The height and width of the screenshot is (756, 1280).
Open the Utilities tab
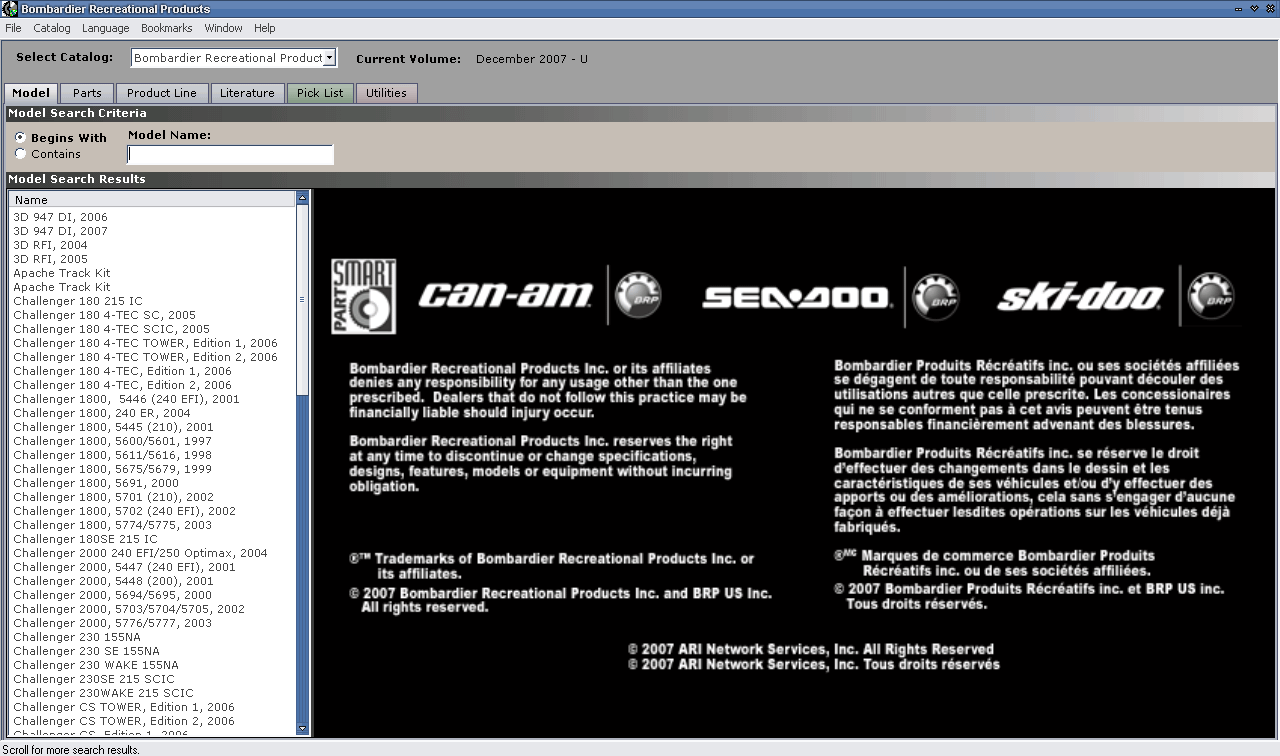point(386,93)
